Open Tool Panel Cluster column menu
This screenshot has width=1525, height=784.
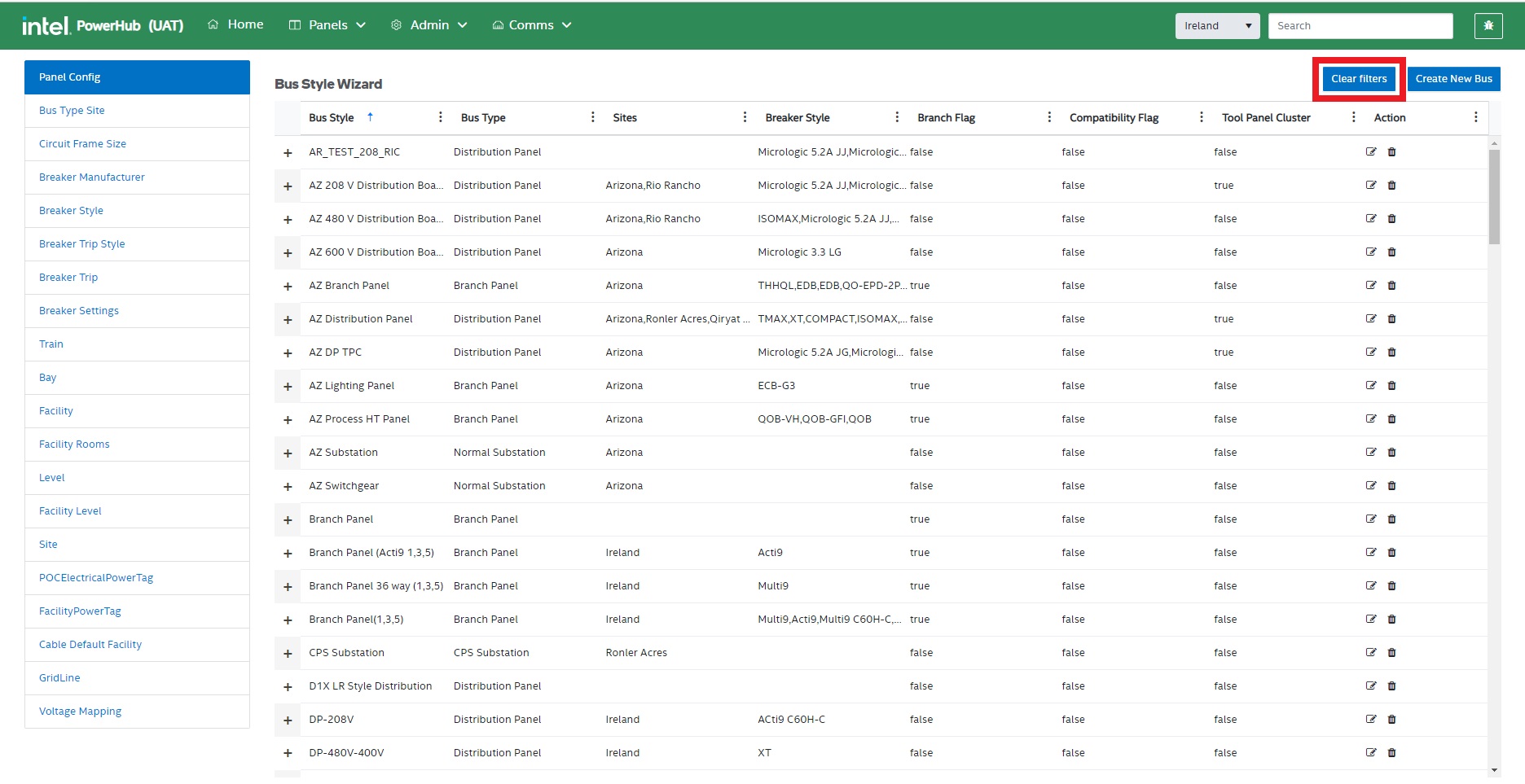1353,117
